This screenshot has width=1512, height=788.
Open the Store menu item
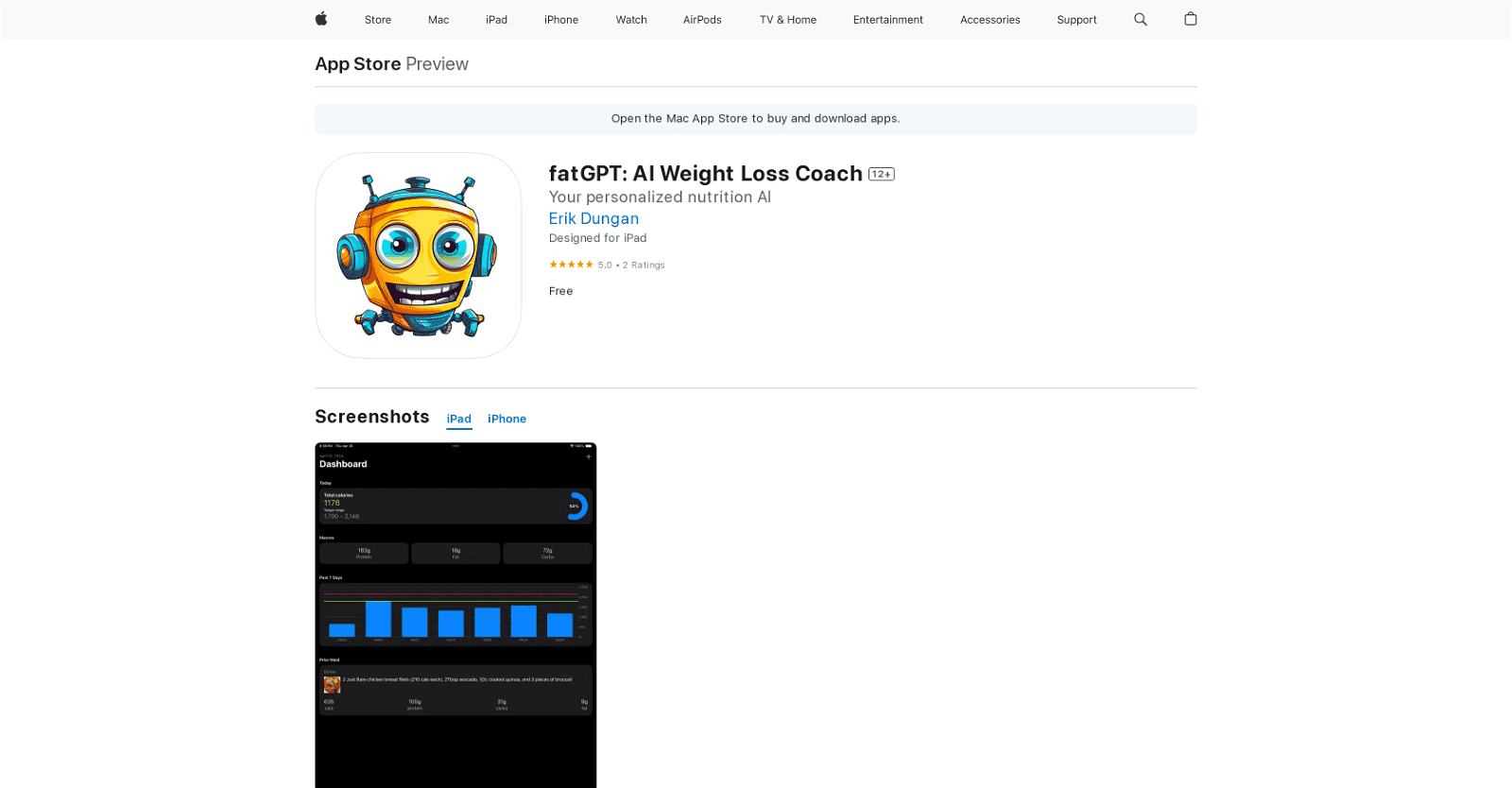coord(378,20)
